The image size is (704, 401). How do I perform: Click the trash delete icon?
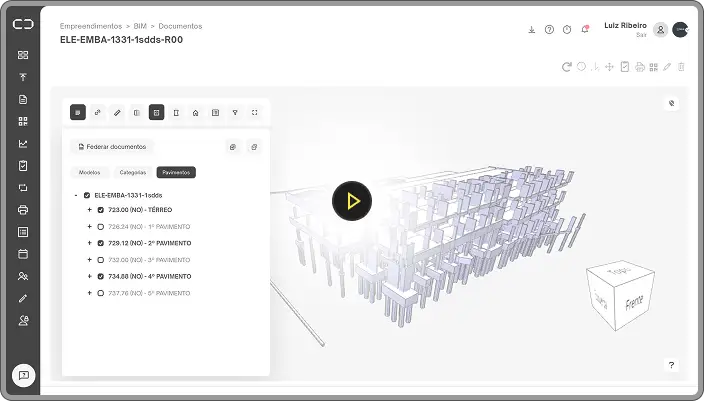(682, 67)
